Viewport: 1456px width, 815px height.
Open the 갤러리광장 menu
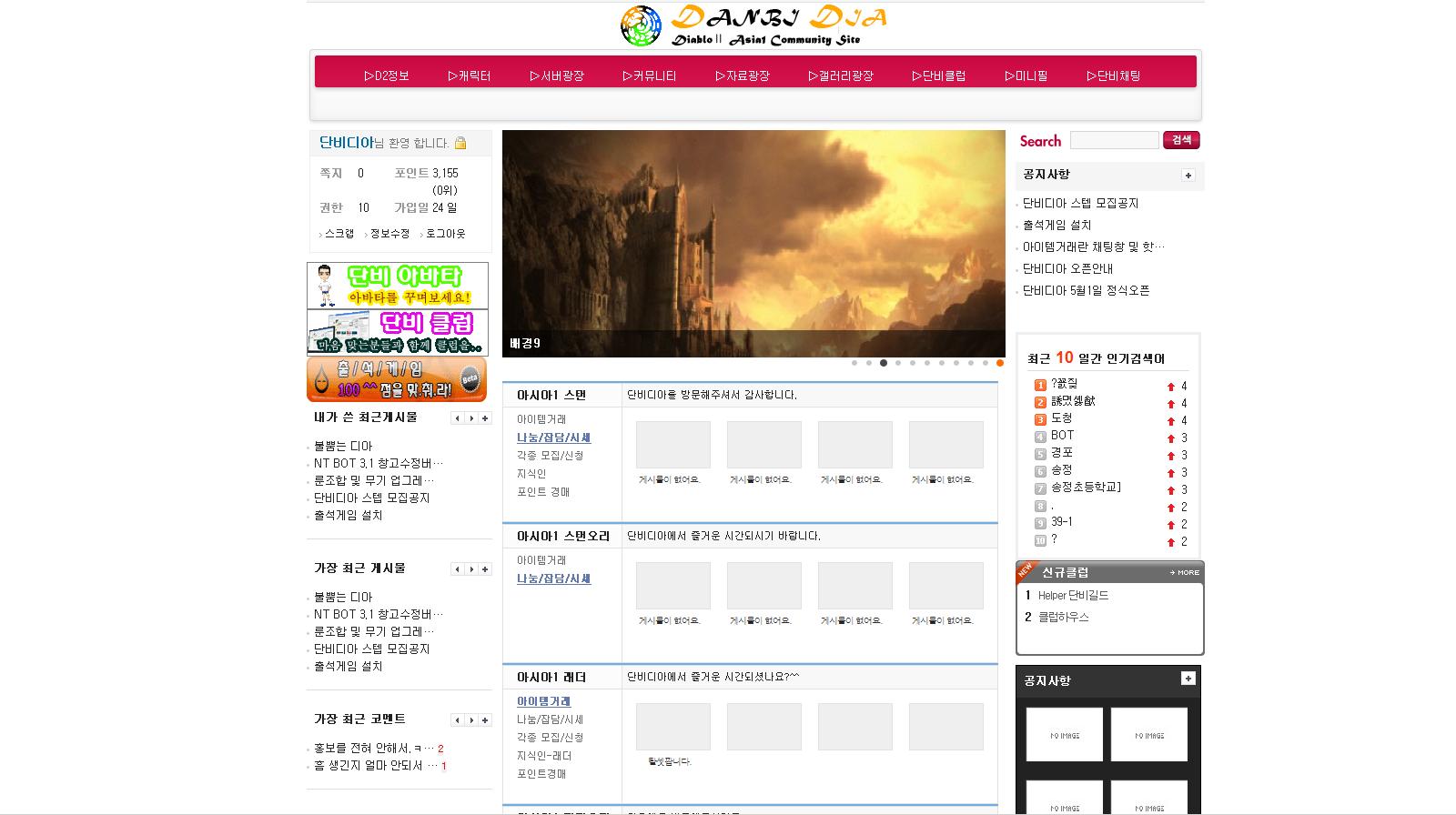click(841, 75)
